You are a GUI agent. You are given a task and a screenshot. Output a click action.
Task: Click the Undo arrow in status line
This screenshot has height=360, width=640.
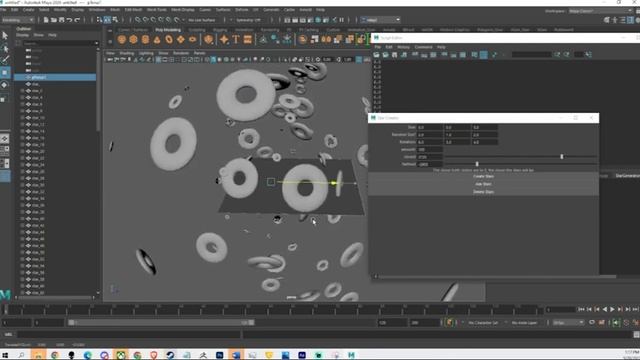pos(69,20)
